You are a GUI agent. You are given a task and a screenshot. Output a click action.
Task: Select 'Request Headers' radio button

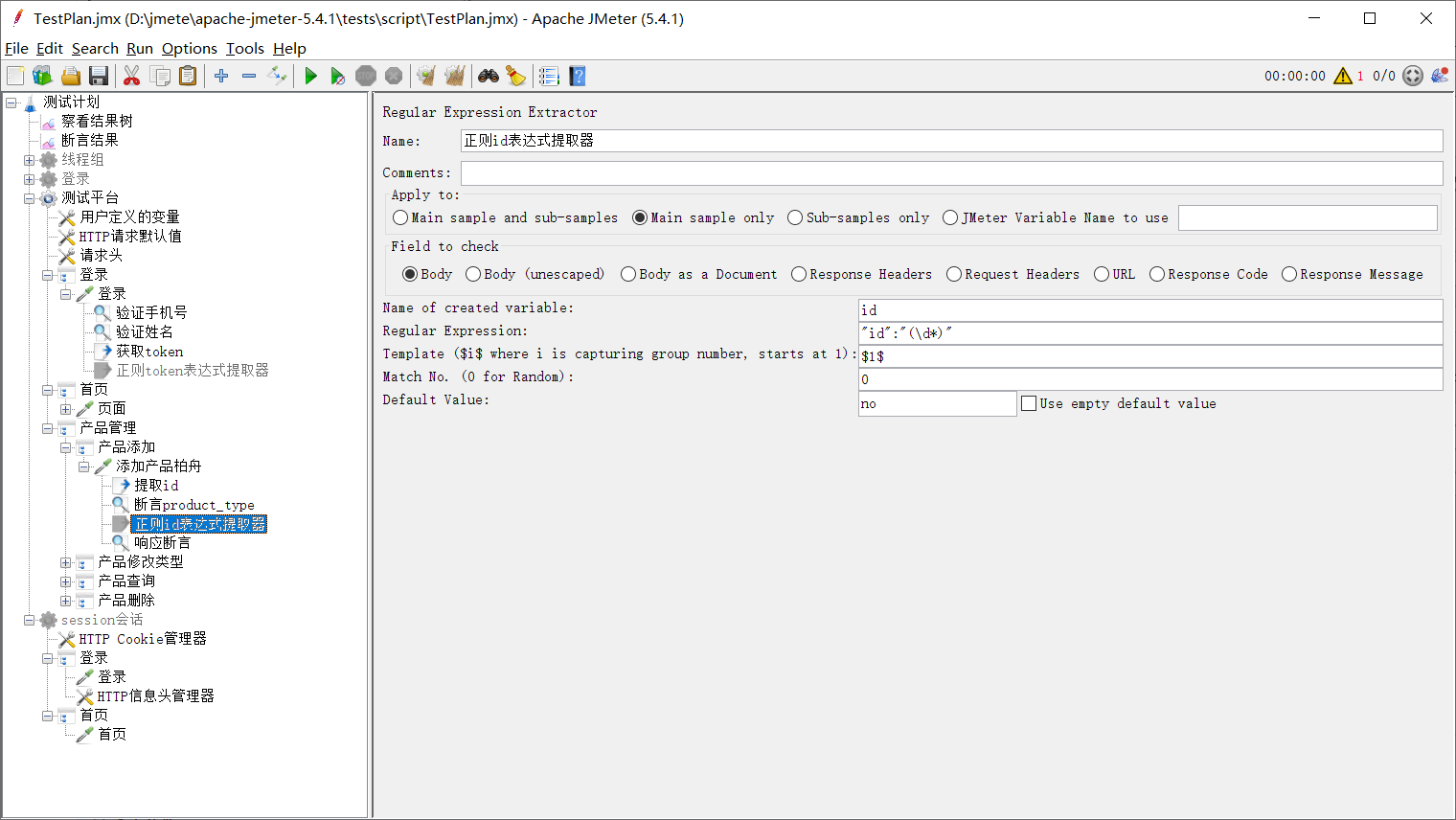[x=954, y=274]
